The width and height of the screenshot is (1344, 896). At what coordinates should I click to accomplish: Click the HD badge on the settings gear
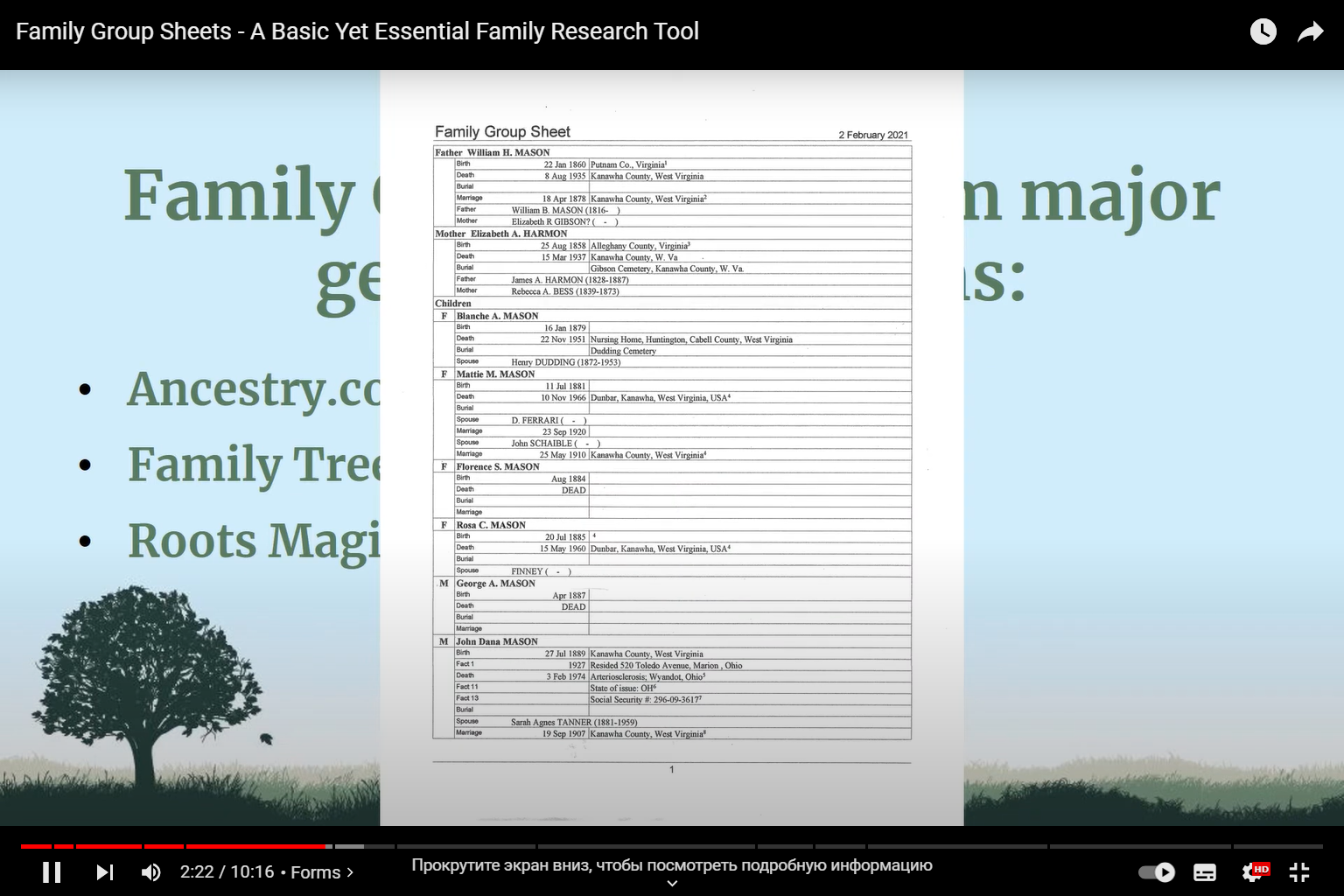[x=1261, y=869]
